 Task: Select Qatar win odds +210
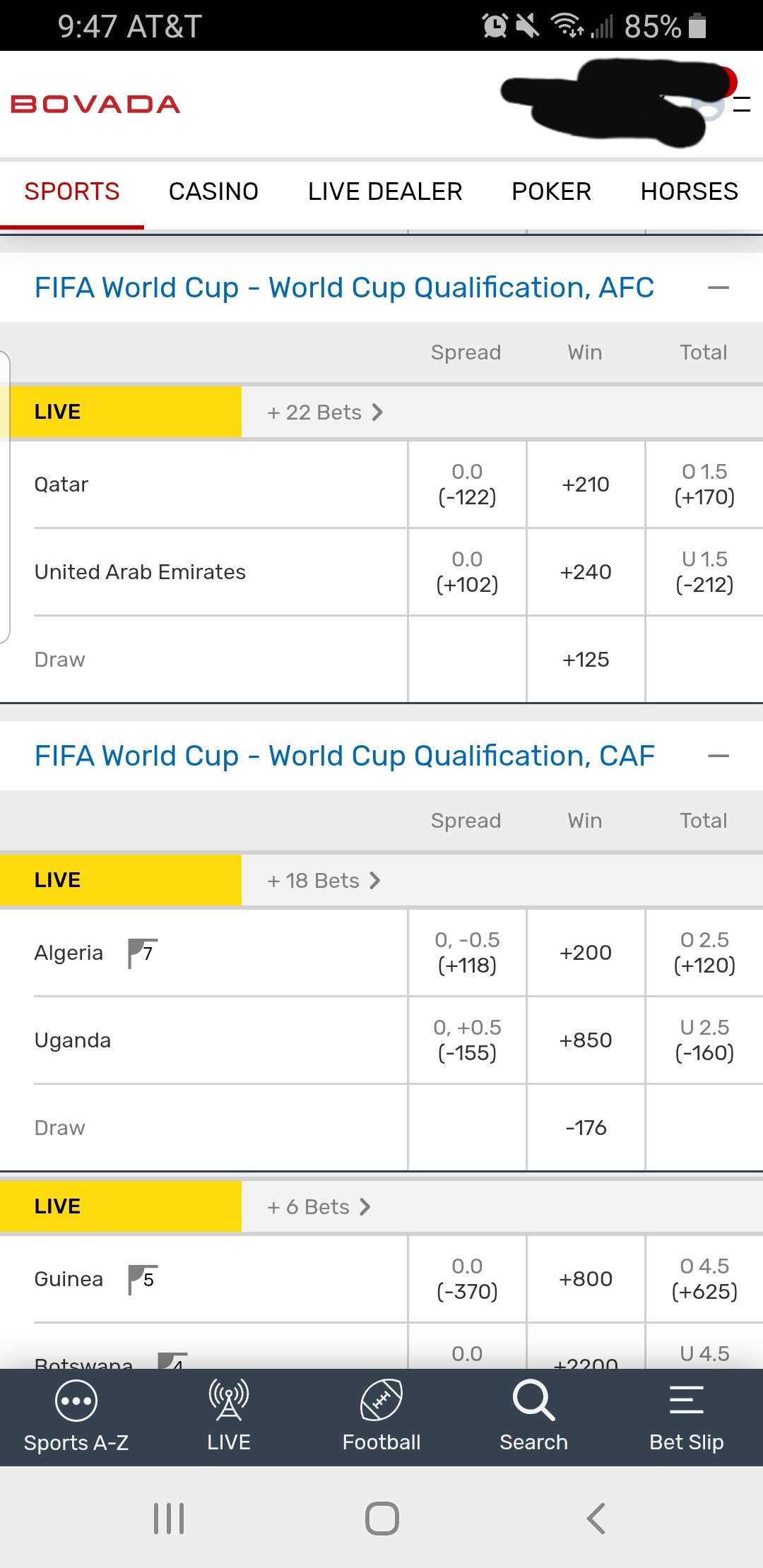(x=586, y=485)
